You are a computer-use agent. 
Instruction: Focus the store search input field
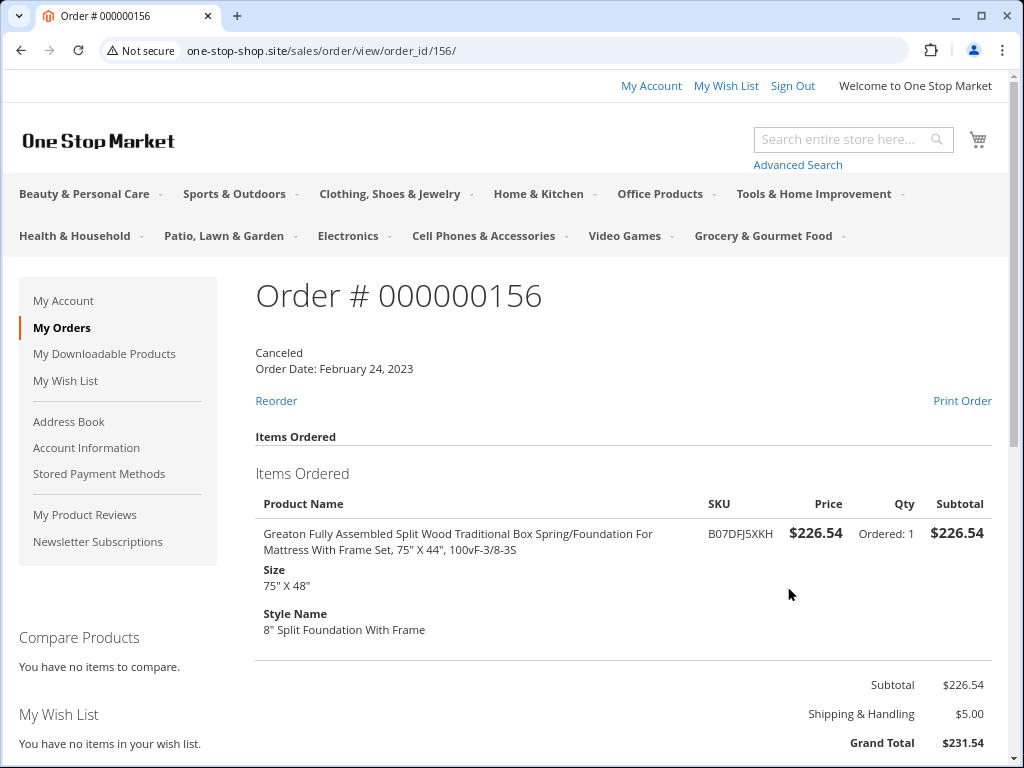[842, 140]
